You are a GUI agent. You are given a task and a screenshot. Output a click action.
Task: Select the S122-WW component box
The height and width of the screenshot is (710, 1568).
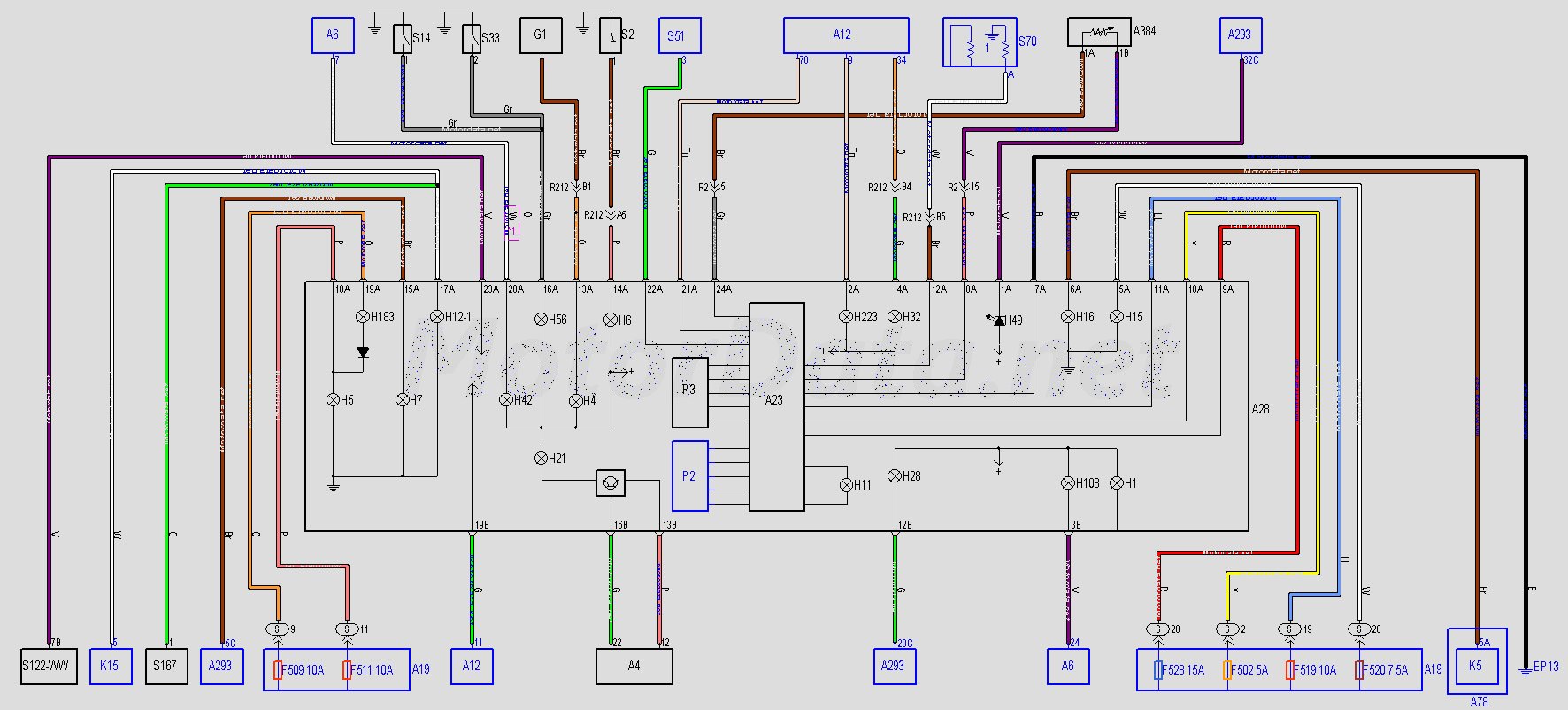[x=46, y=666]
